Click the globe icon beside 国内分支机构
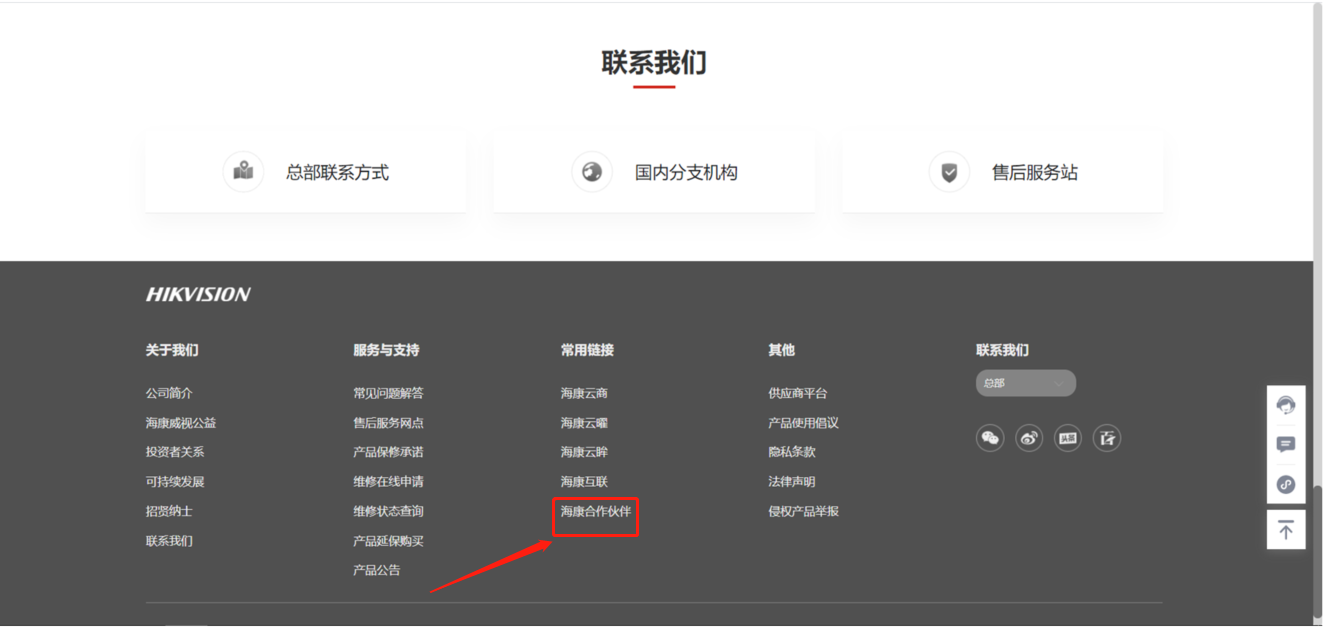Image resolution: width=1325 pixels, height=627 pixels. (592, 172)
